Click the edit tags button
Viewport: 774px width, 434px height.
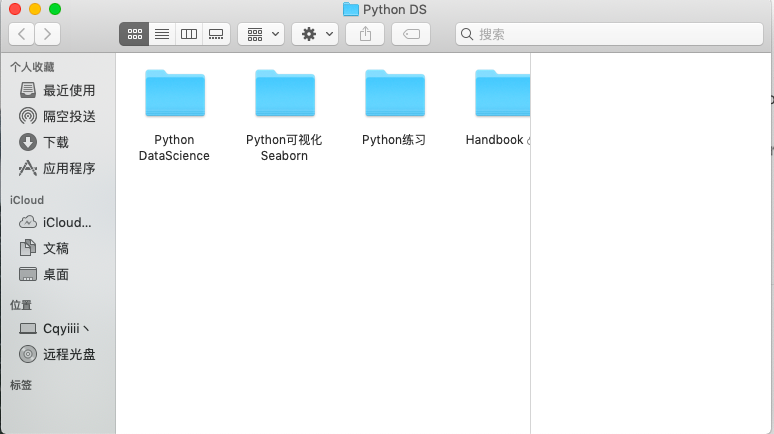[410, 34]
